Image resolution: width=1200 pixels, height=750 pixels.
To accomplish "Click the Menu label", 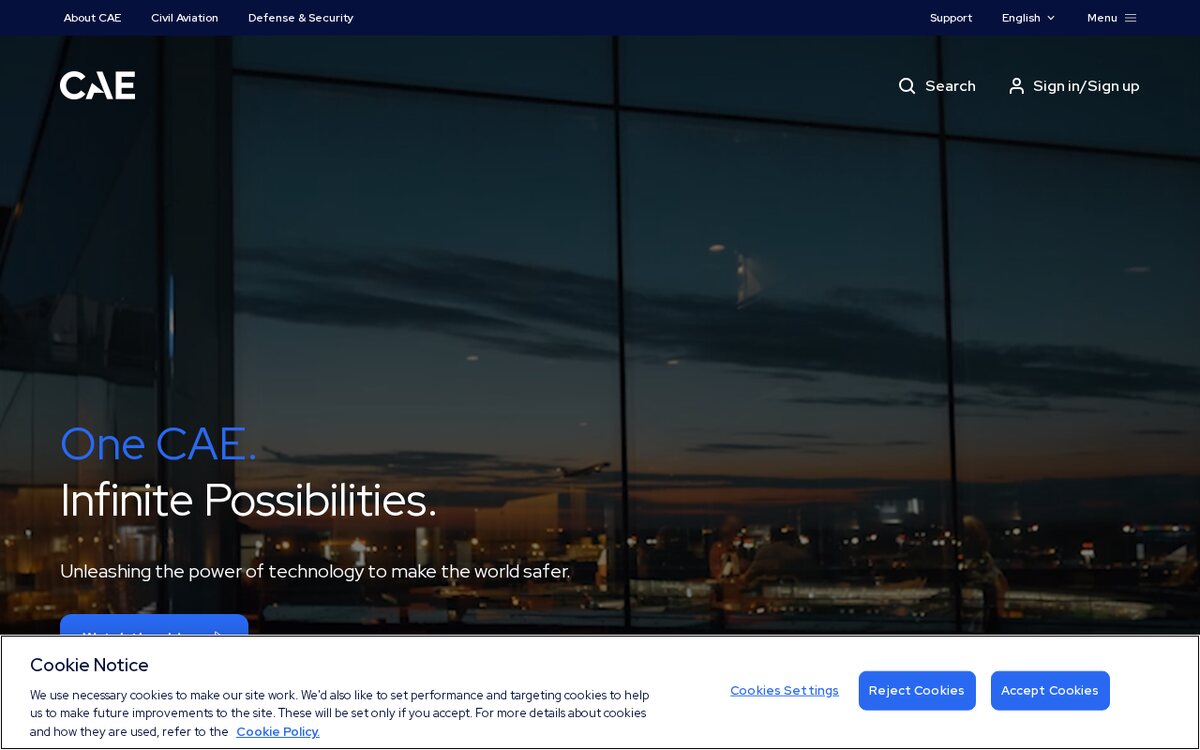I will point(1102,18).
